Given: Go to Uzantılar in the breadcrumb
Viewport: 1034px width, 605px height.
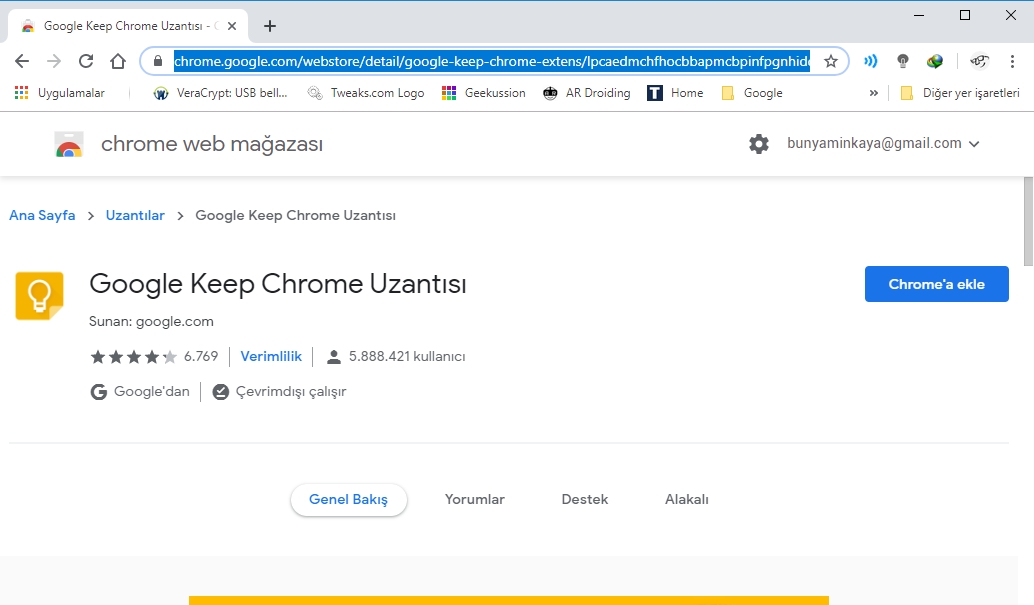Looking at the screenshot, I should [x=135, y=215].
